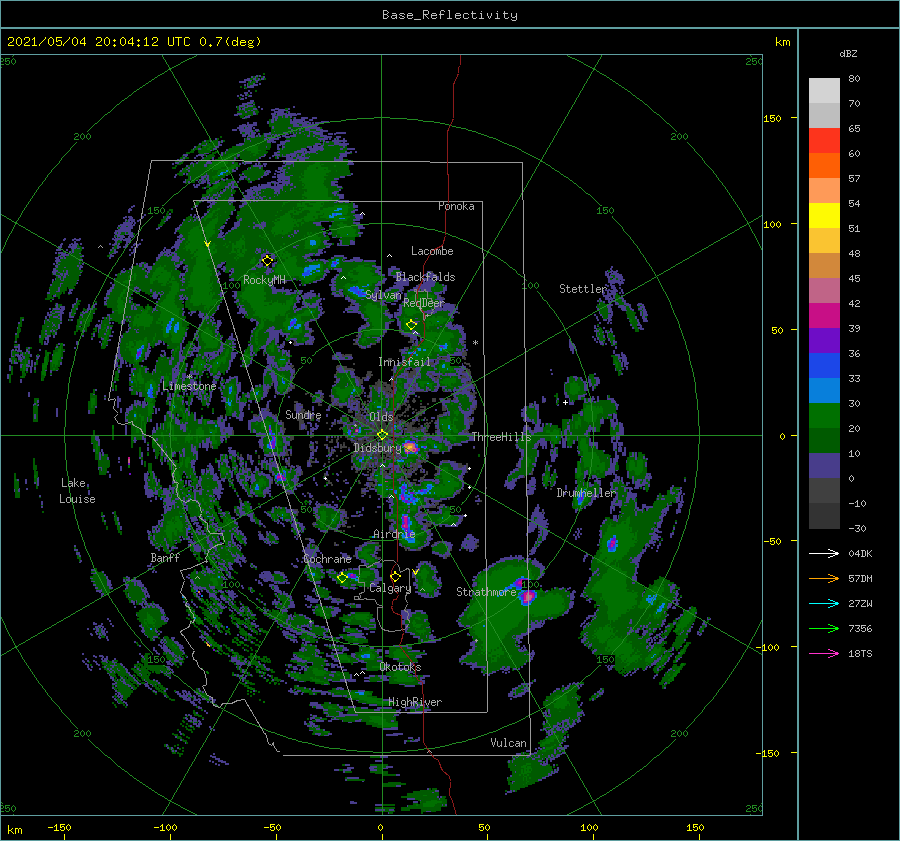Click the Calgary label
Viewport: 900px width, 841px height.
tap(390, 588)
